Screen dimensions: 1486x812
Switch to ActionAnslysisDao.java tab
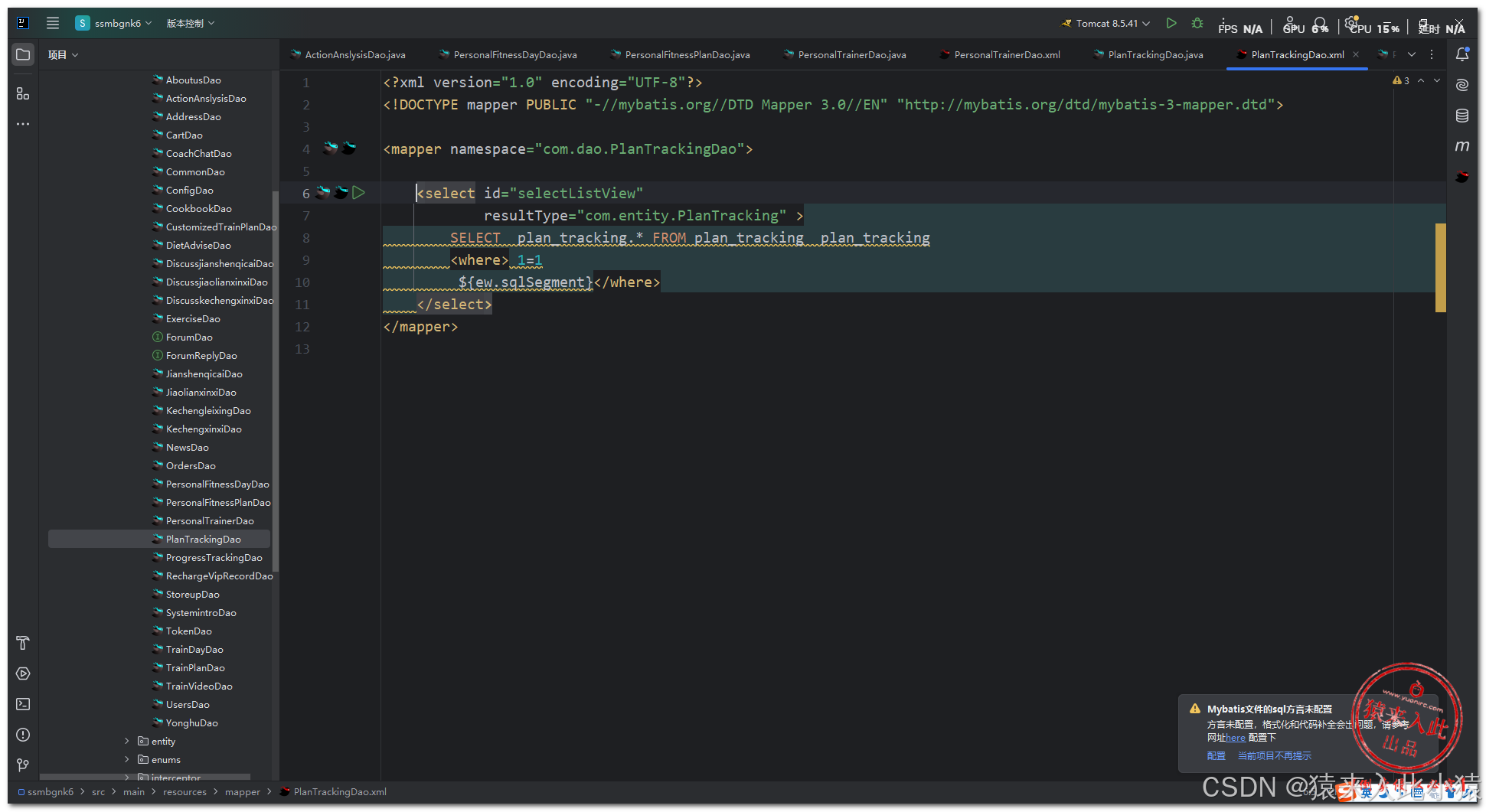point(348,54)
